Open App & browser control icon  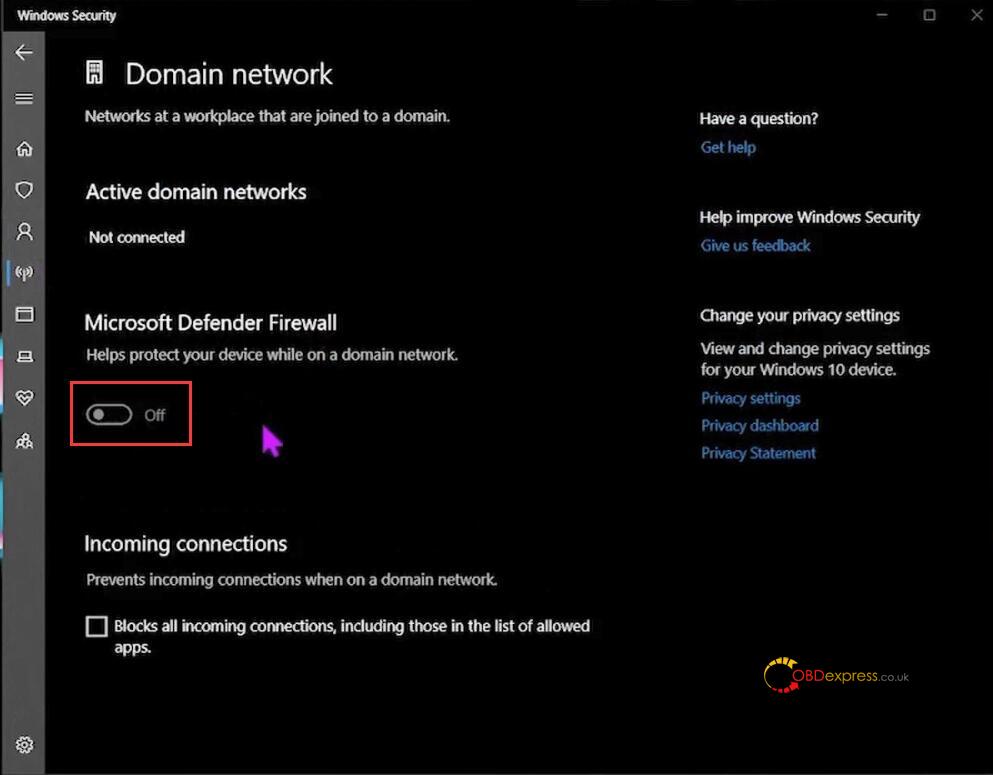[x=24, y=314]
